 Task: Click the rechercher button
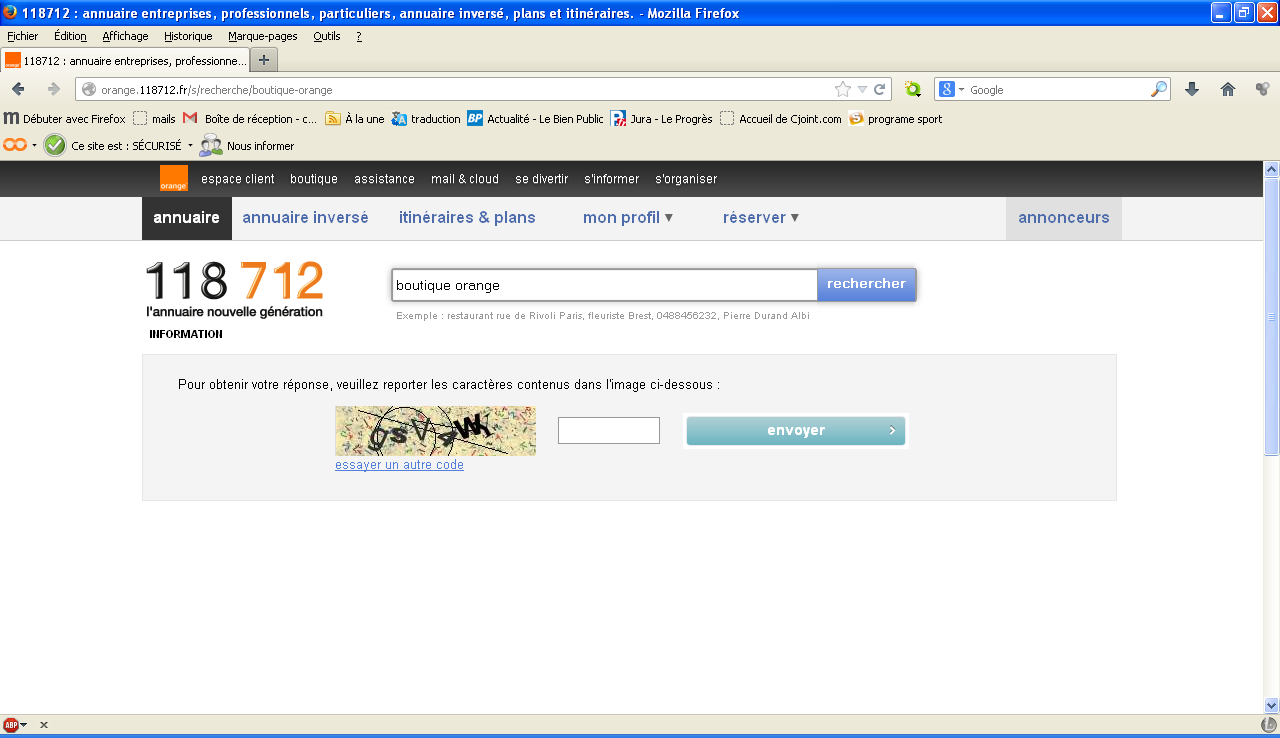[x=866, y=284]
